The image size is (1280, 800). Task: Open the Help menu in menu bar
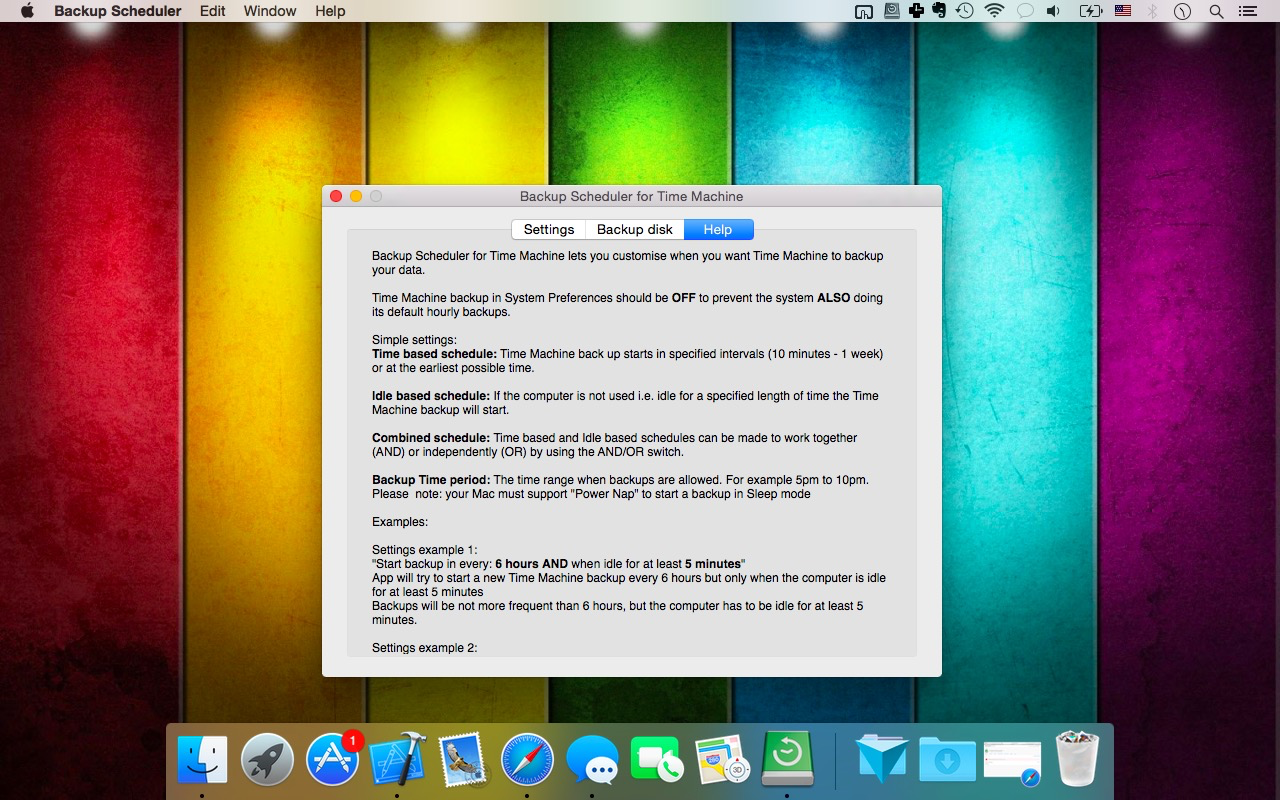(330, 11)
